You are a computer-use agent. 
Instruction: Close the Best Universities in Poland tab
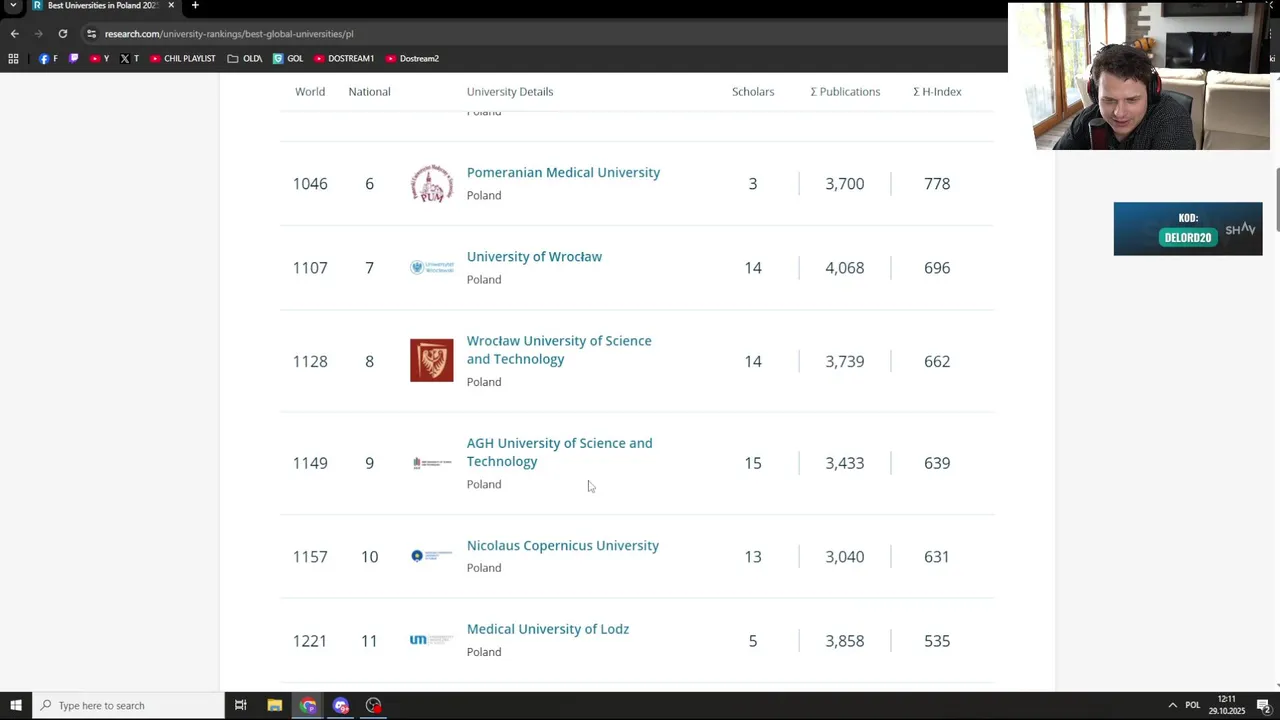(x=171, y=5)
